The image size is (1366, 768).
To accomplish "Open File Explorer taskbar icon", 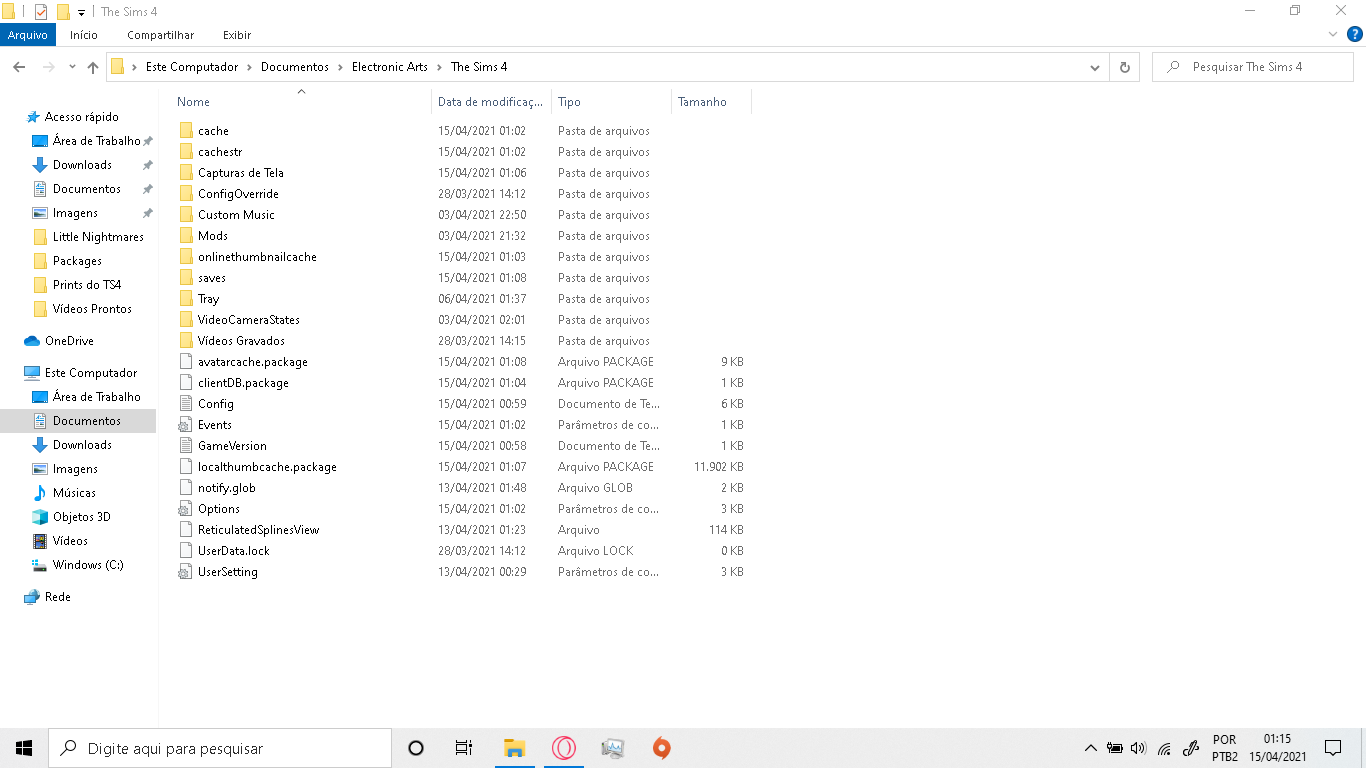I will click(514, 748).
